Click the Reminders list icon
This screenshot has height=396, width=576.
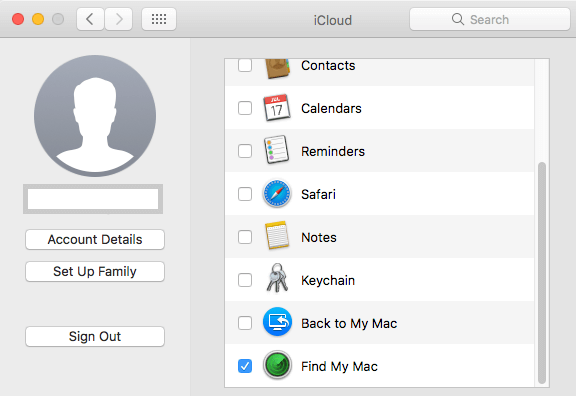[x=277, y=150]
